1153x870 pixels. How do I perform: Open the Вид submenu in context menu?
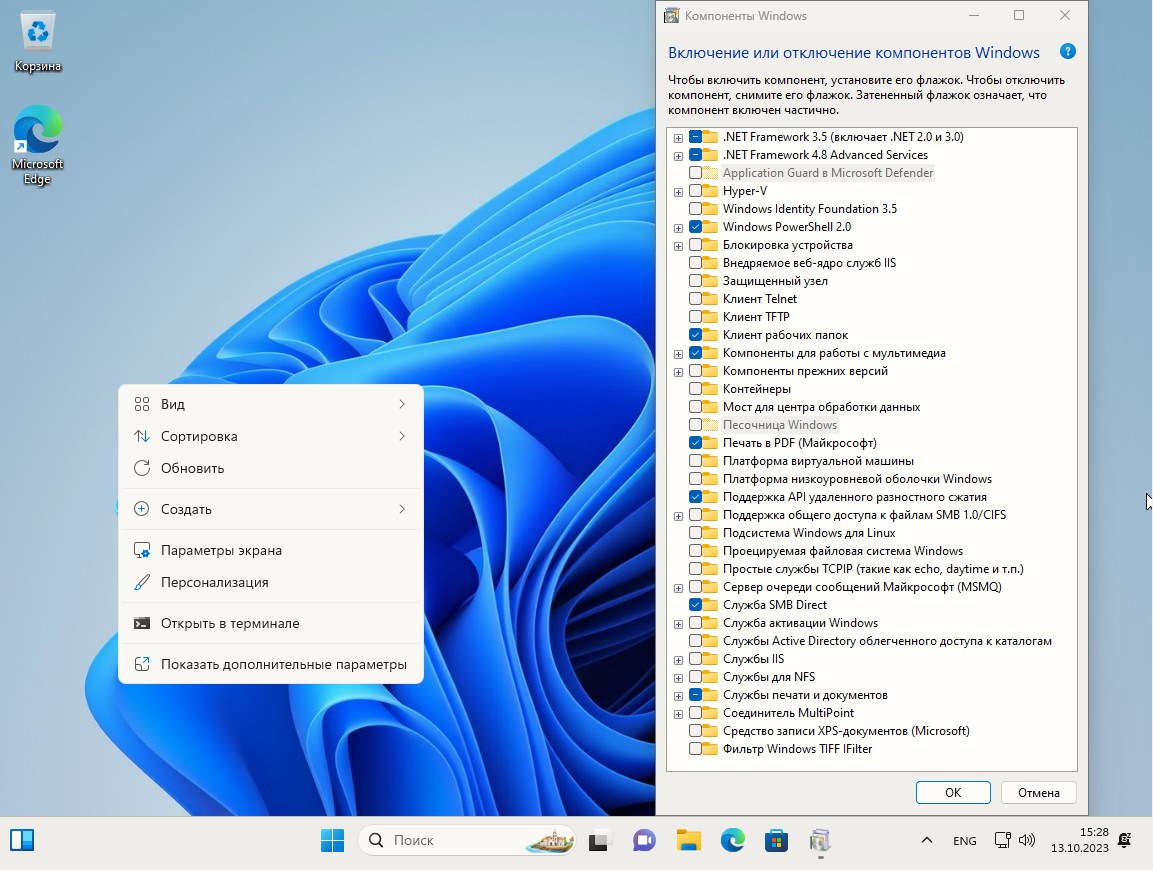coord(271,404)
